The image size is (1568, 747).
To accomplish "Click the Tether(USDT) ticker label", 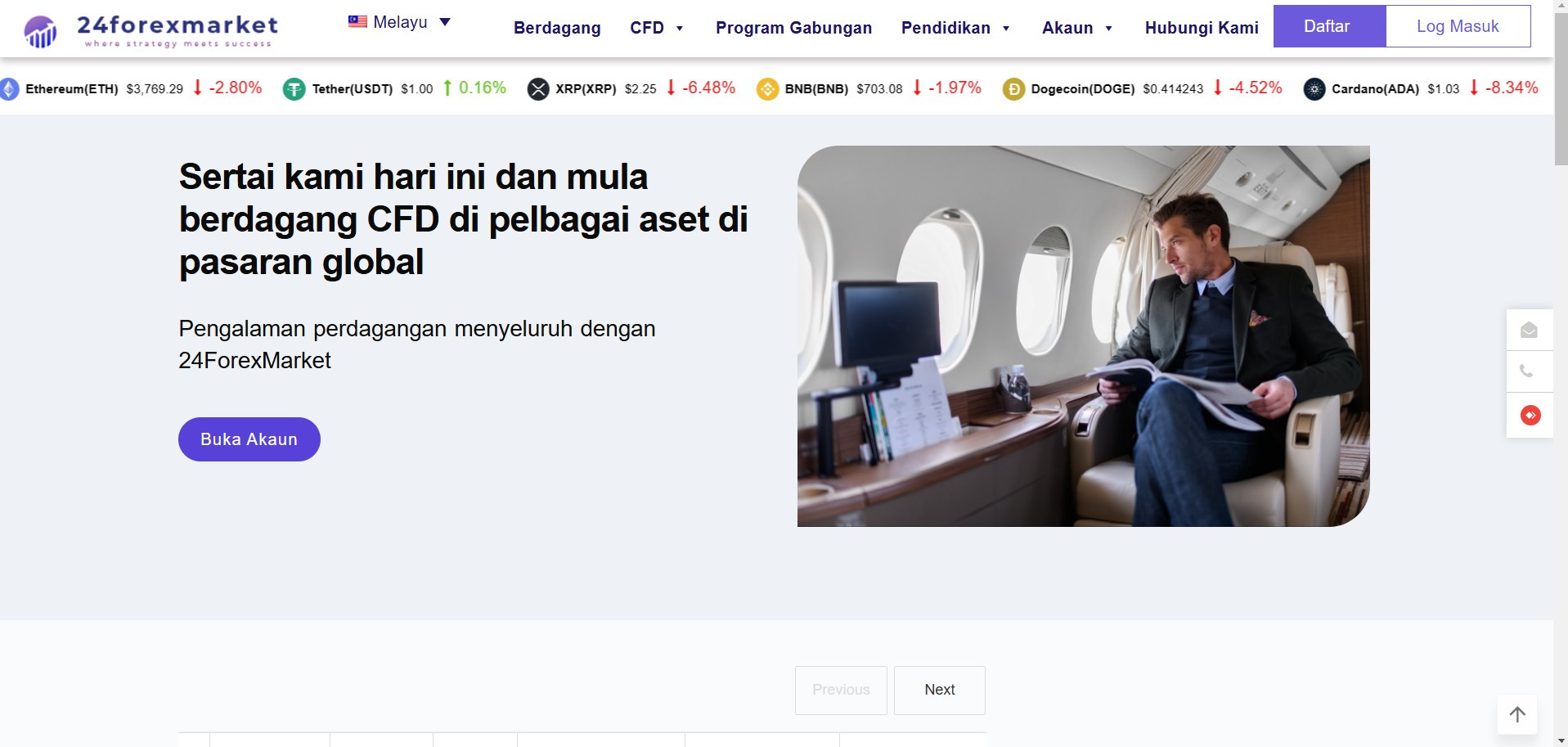I will click(x=353, y=89).
